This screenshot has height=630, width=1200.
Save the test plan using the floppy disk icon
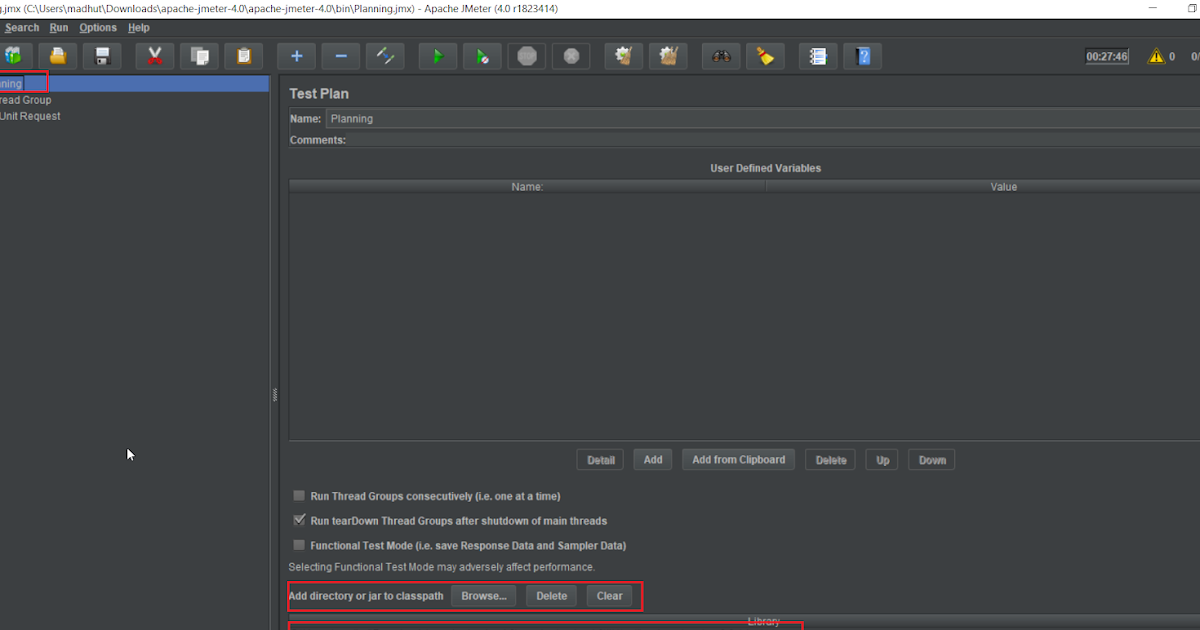pos(102,56)
